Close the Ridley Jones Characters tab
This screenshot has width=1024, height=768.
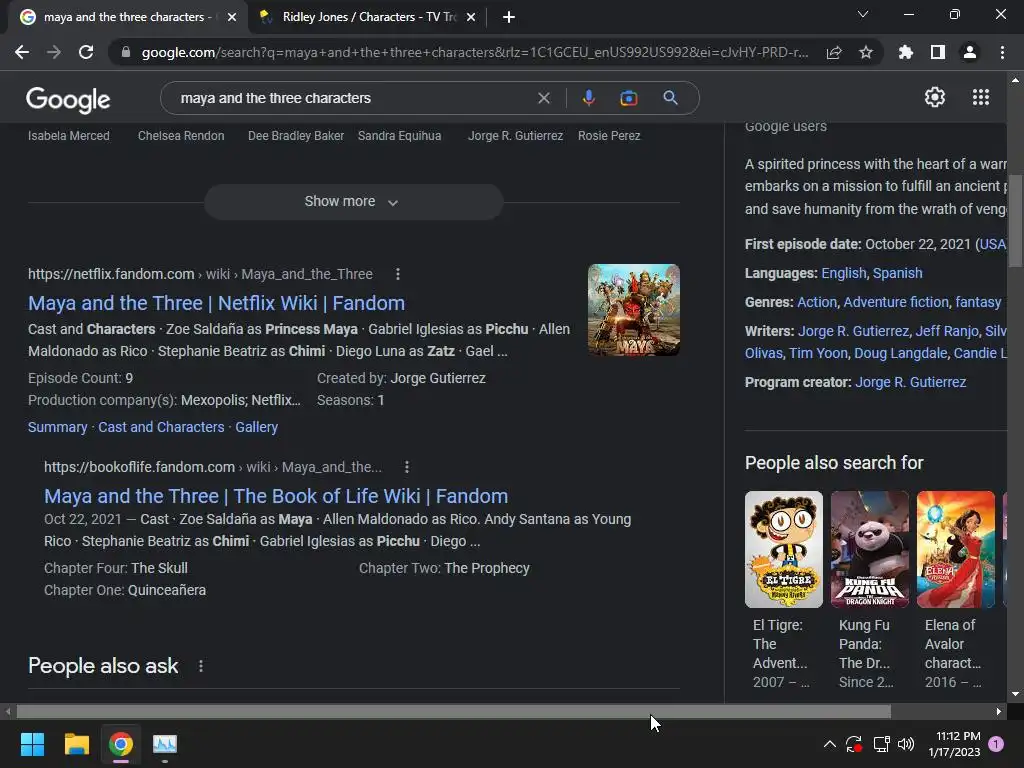pos(471,17)
